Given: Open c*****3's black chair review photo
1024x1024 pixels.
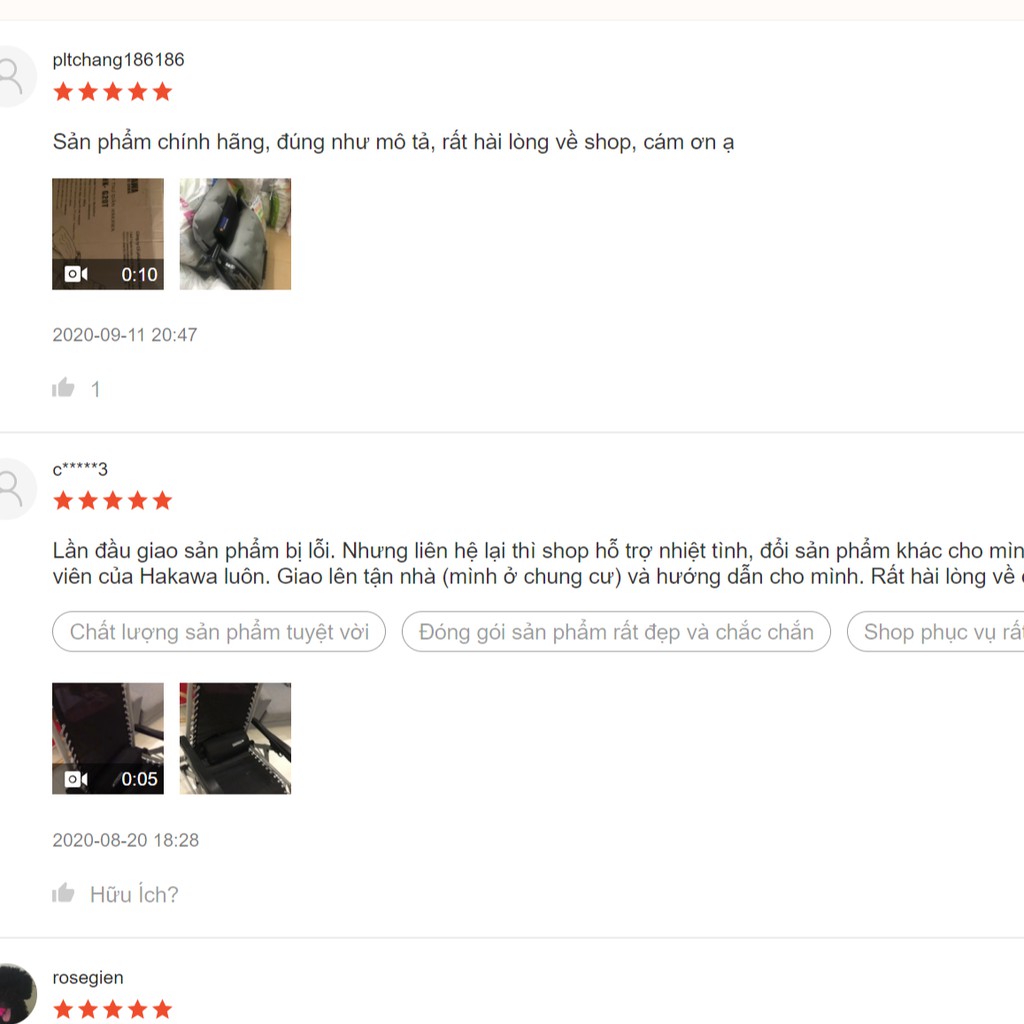Looking at the screenshot, I should click(235, 739).
